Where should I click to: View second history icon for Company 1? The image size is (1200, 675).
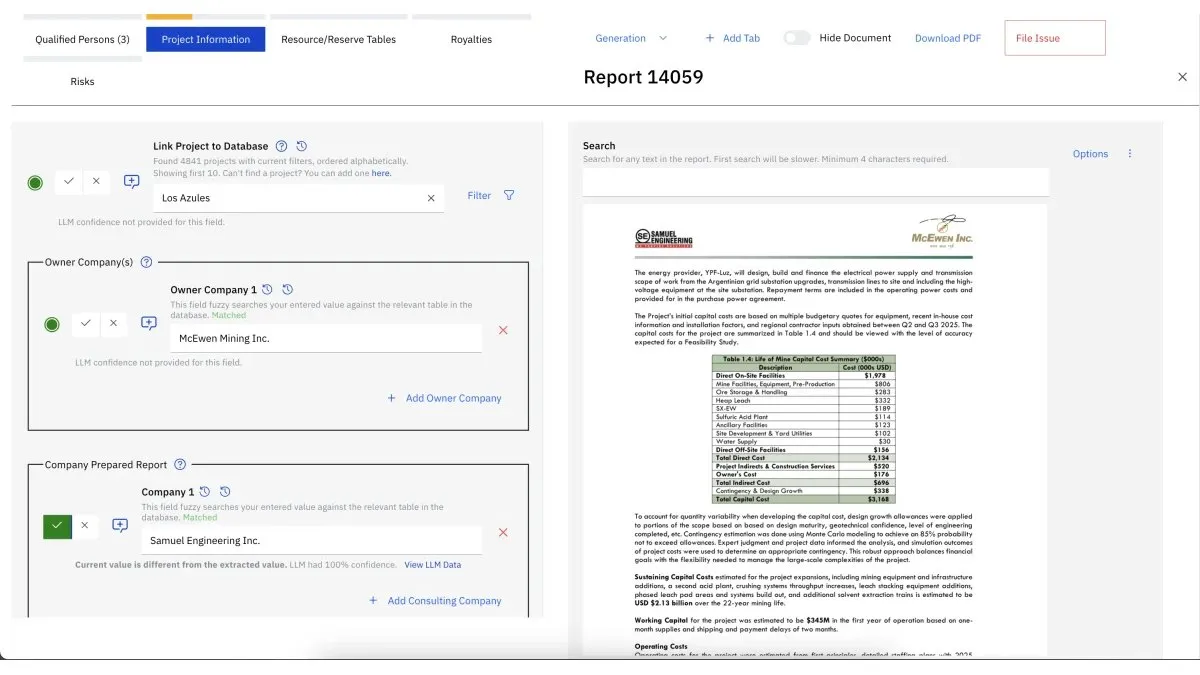[225, 492]
